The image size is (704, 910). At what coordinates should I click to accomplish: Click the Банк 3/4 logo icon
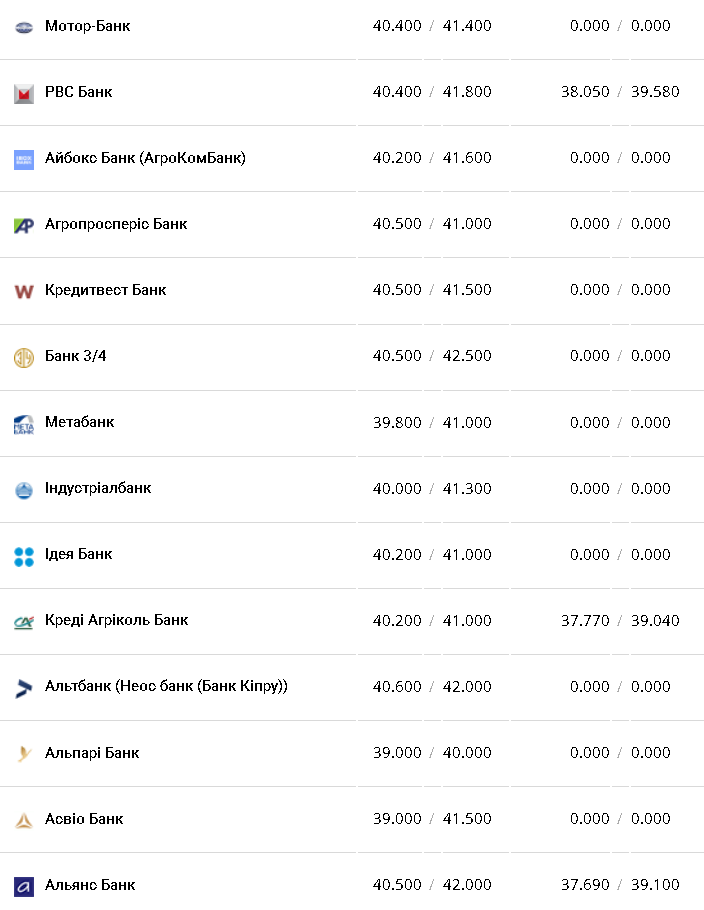(24, 357)
